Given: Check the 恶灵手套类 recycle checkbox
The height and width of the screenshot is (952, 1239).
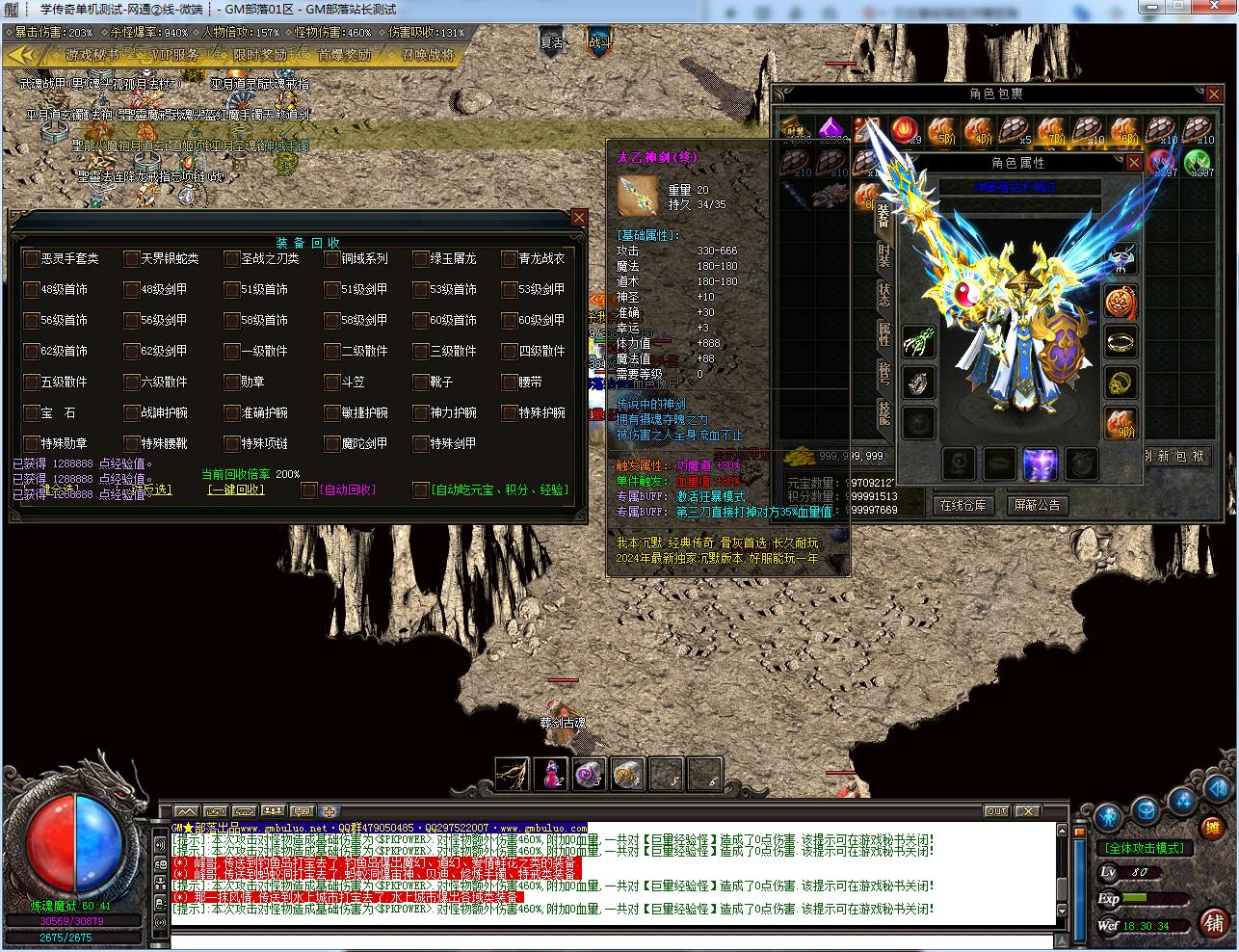Looking at the screenshot, I should (x=32, y=259).
